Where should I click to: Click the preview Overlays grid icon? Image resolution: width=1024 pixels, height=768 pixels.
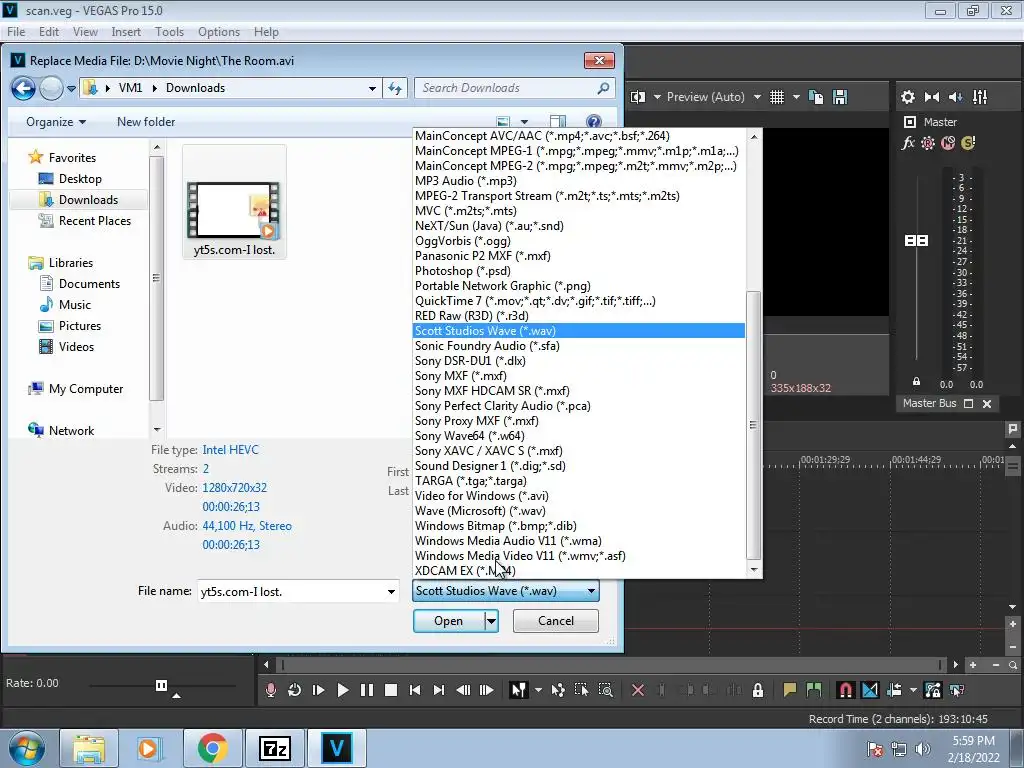click(776, 97)
